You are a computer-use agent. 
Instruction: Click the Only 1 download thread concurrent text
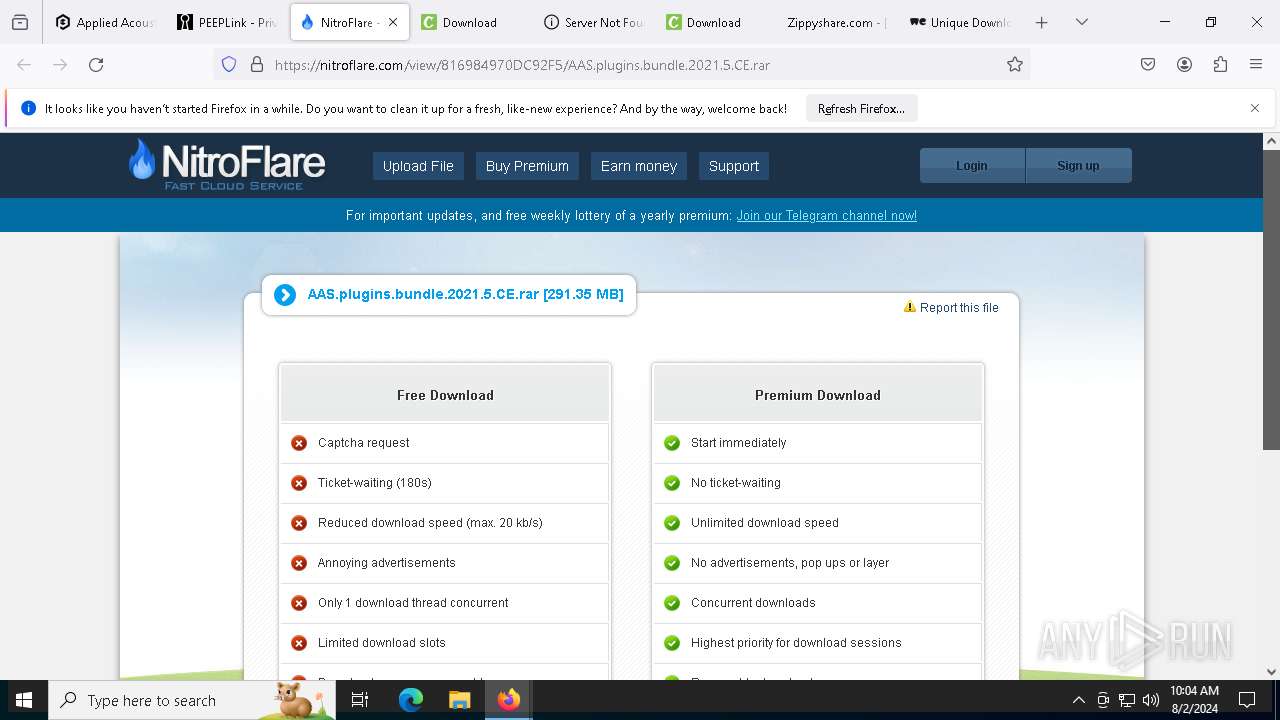(413, 603)
